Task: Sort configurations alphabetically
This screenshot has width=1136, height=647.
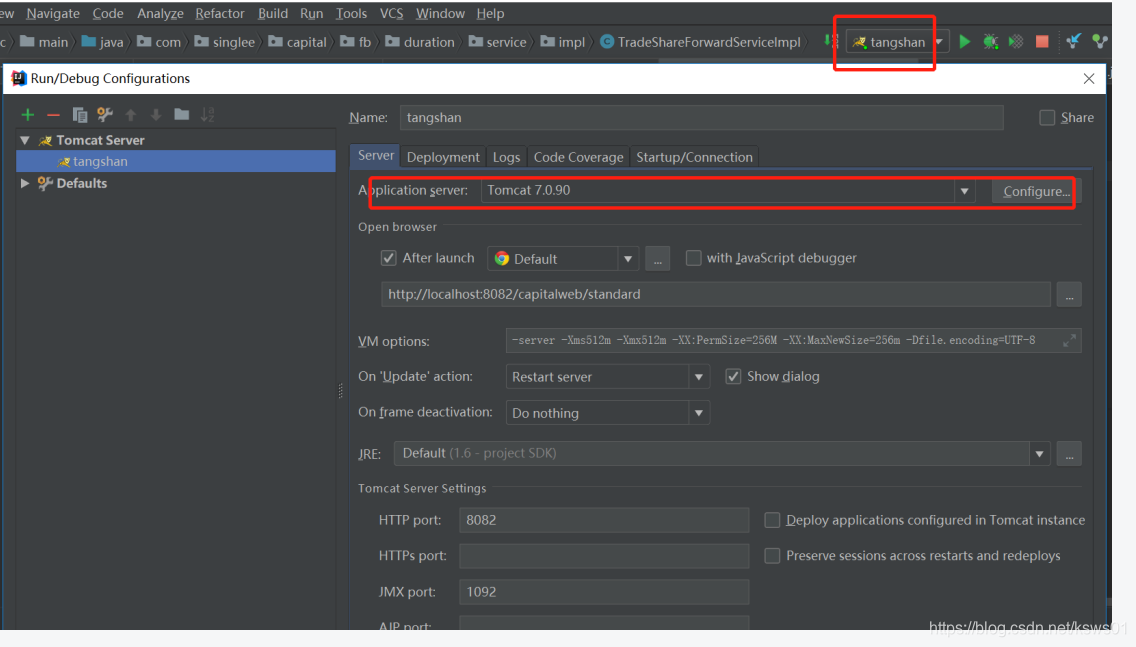Action: pyautogui.click(x=207, y=114)
